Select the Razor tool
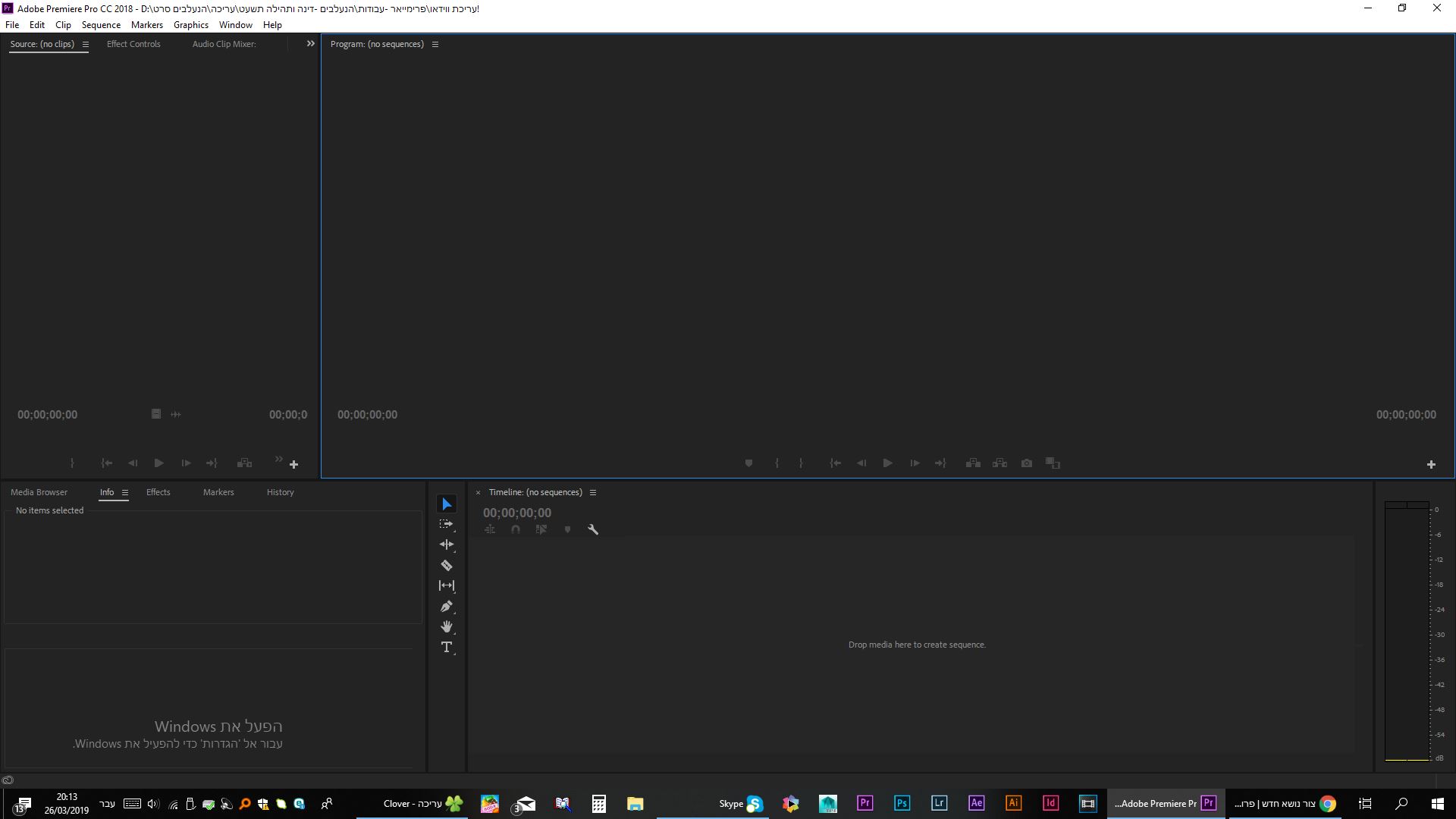 [x=447, y=565]
